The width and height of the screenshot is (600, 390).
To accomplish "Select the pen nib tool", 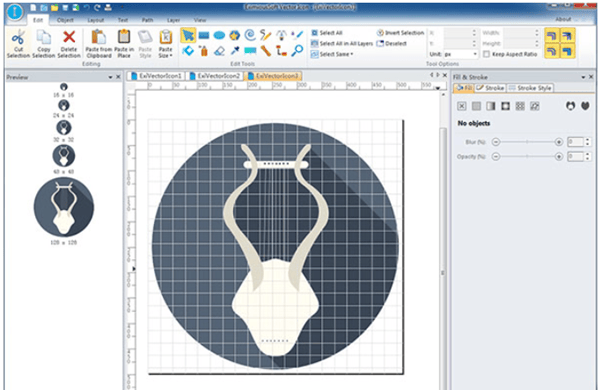I will point(281,35).
